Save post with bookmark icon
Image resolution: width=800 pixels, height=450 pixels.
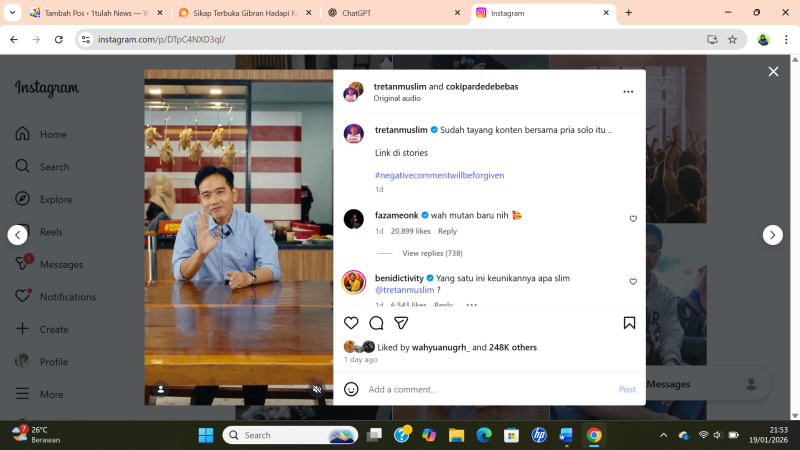629,323
